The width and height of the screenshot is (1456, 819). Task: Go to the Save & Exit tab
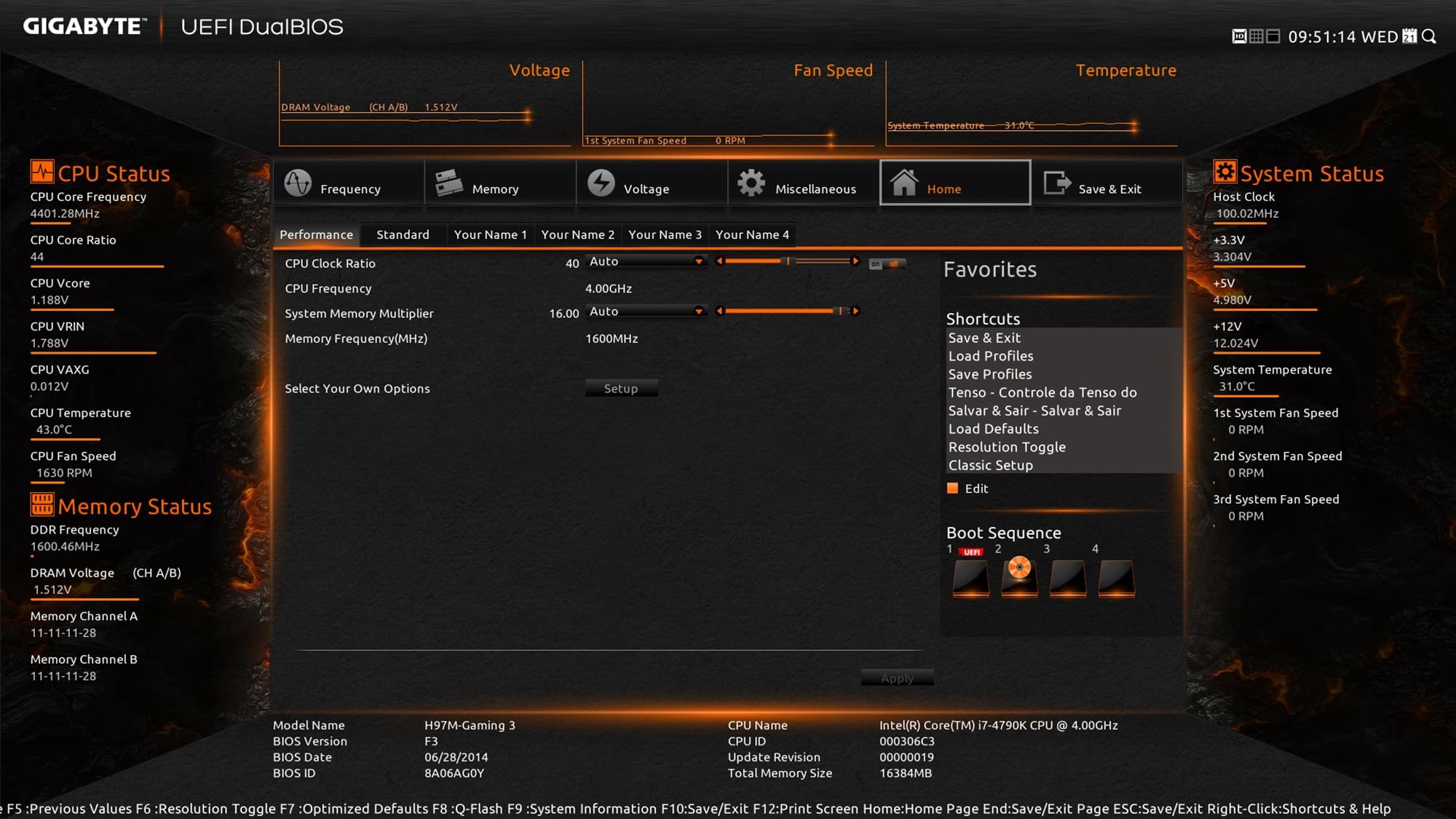[x=1107, y=183]
